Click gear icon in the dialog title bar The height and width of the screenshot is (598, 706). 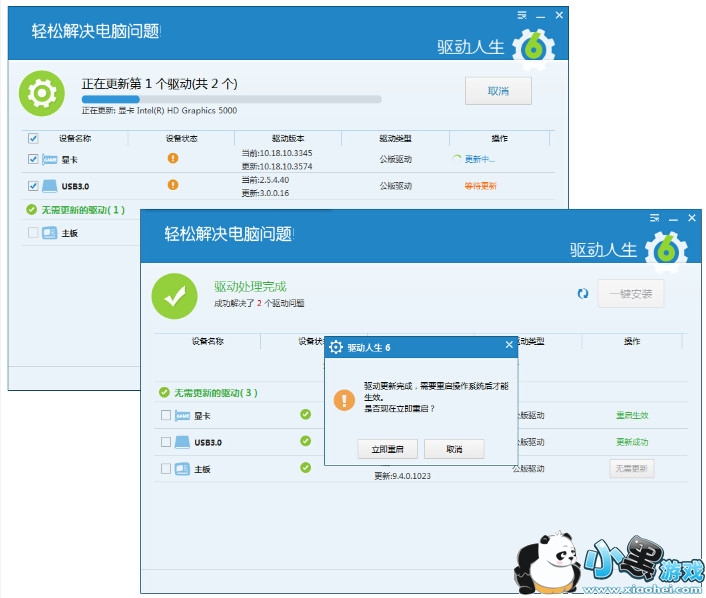coord(336,347)
